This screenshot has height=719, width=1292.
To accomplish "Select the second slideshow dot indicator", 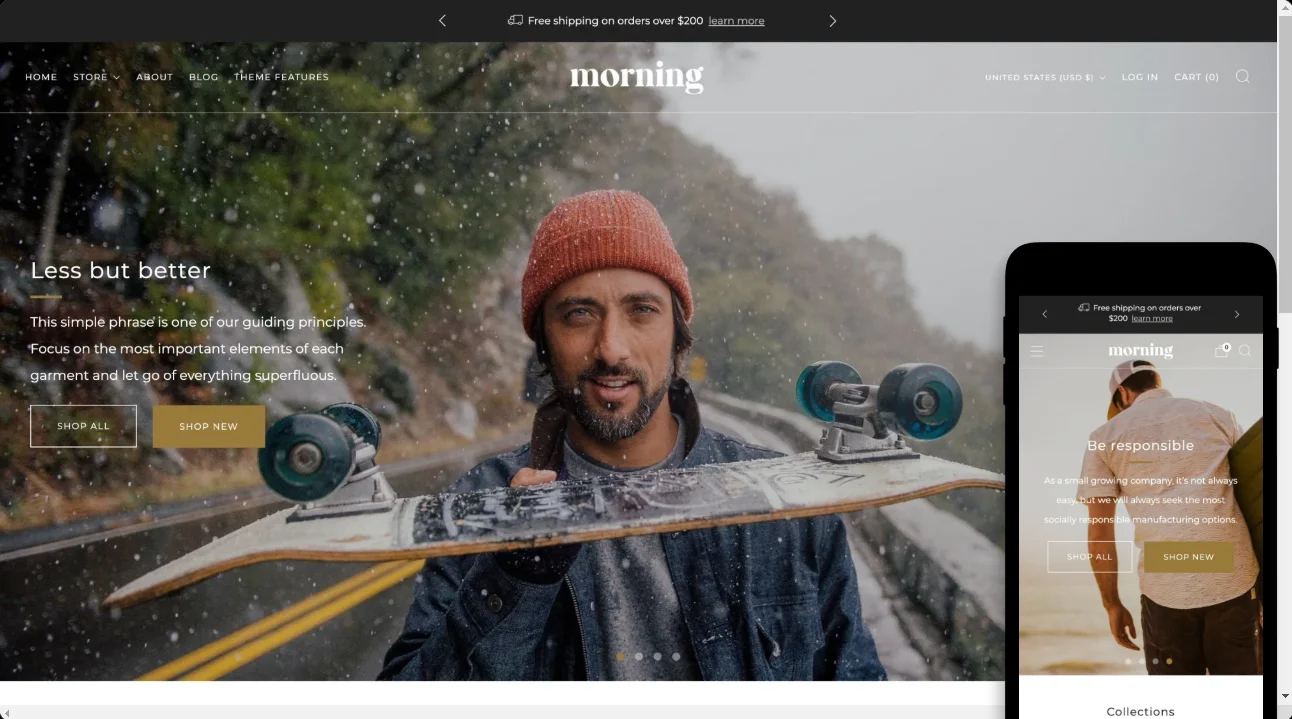I will (x=639, y=657).
